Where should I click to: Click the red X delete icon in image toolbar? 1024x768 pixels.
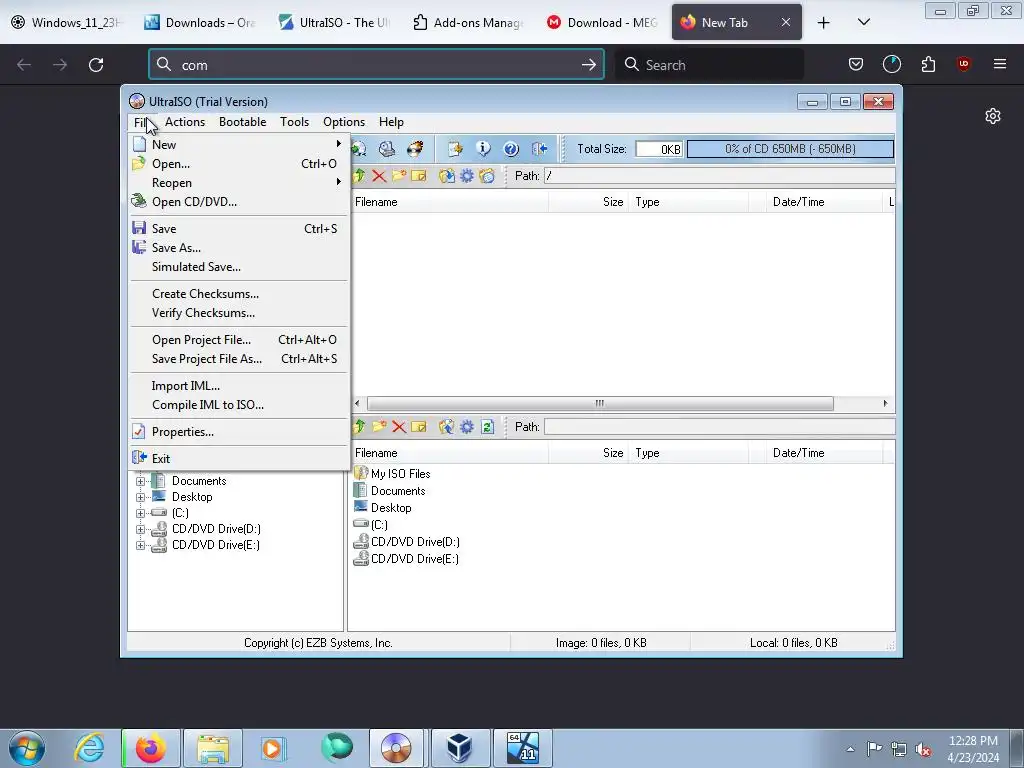379,176
